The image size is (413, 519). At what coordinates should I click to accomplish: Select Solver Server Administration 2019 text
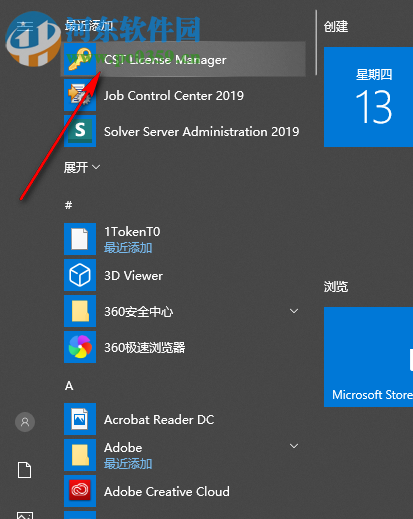pos(201,132)
